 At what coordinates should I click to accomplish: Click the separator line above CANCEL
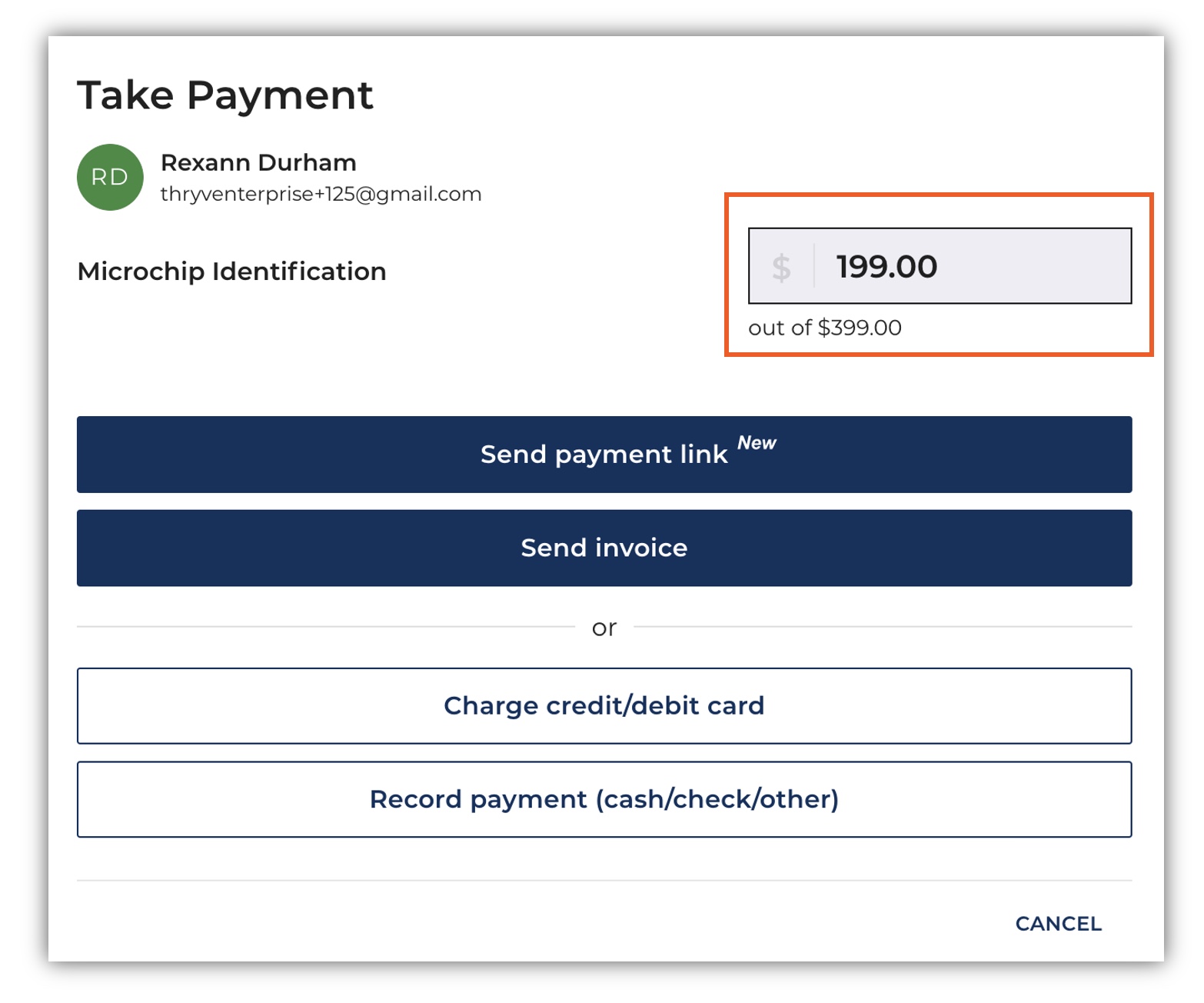[x=604, y=881]
